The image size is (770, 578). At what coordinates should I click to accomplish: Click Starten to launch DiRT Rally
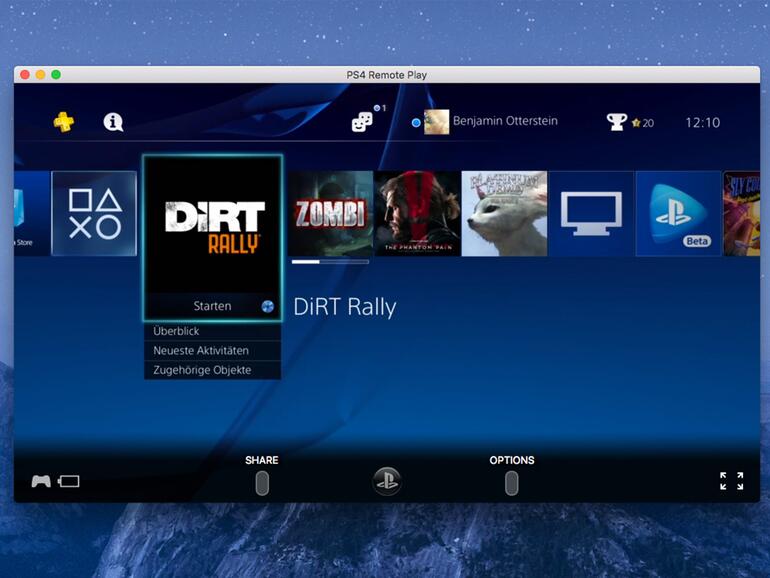[x=213, y=306]
